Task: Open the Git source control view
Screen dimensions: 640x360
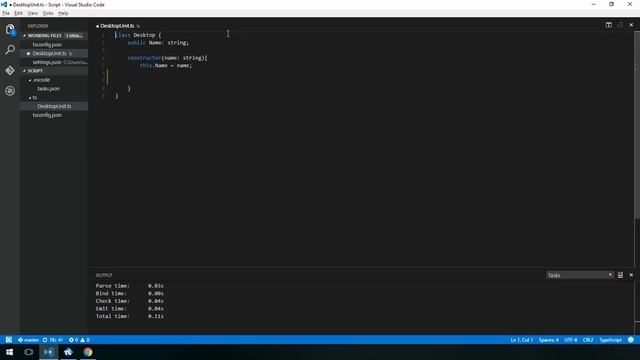Action: point(10,70)
